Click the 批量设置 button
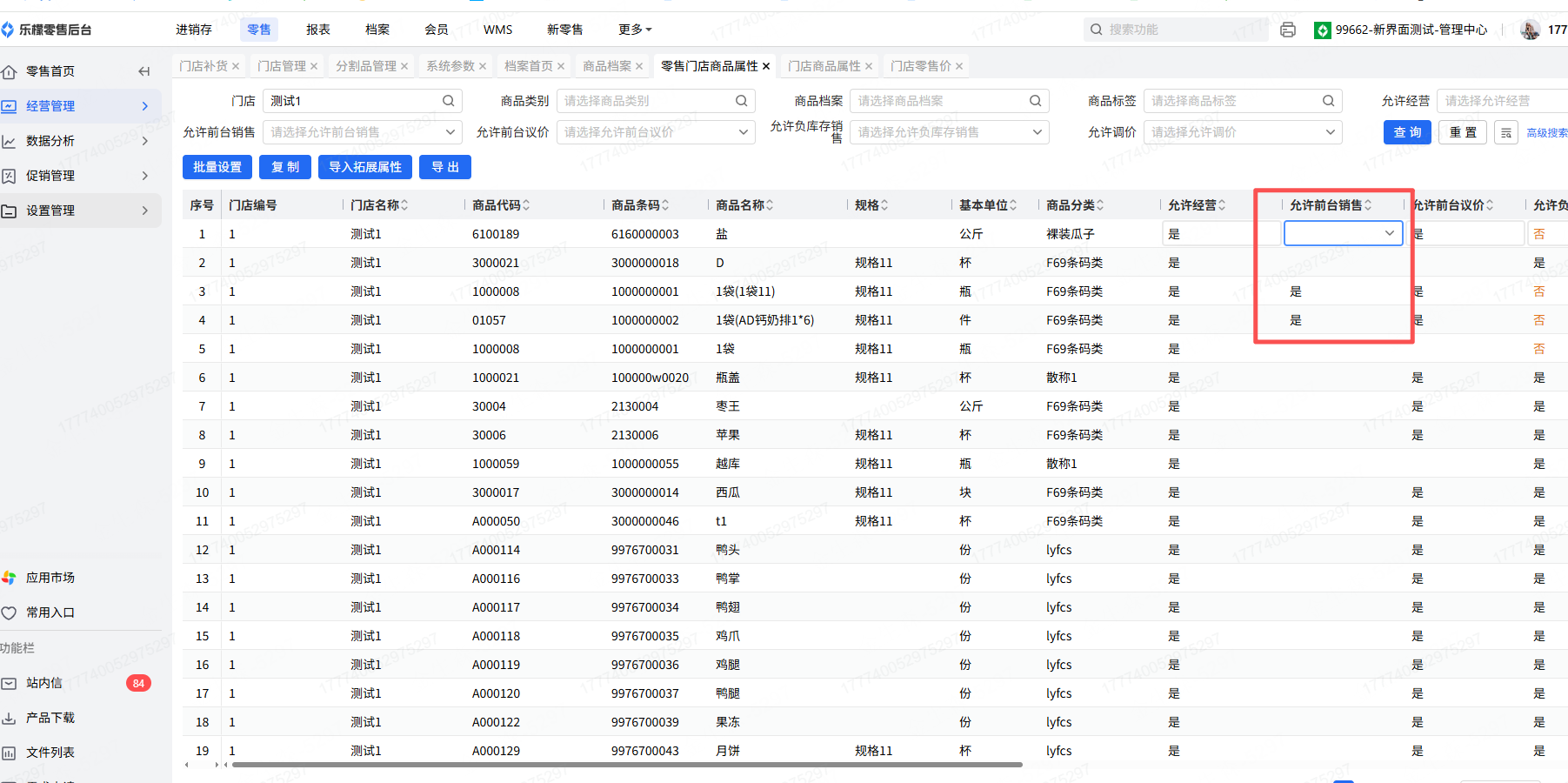This screenshot has height=783, width=1568. (217, 167)
